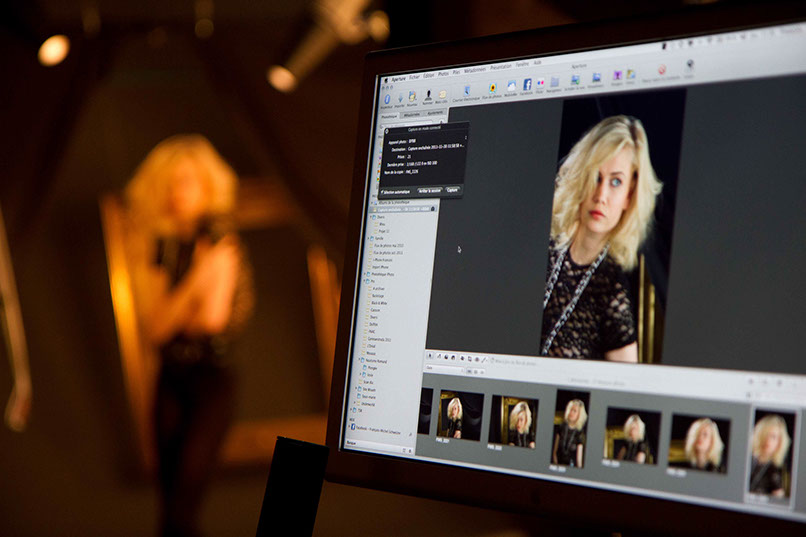Expand the Pro folder disclosure triangle

pyautogui.click(x=363, y=283)
